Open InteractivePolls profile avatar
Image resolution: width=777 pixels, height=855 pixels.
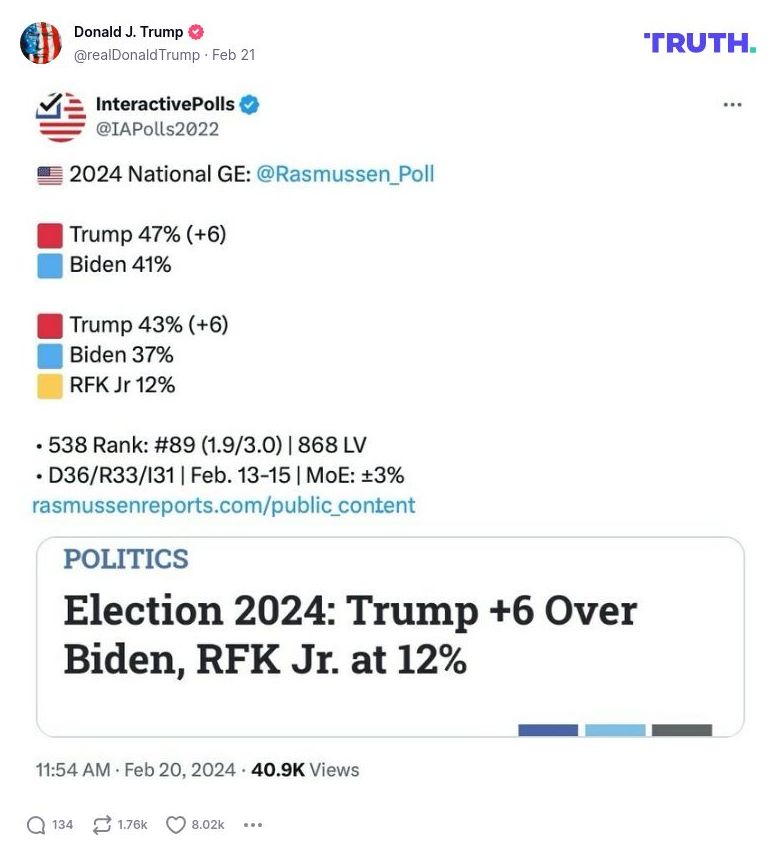pos(61,115)
